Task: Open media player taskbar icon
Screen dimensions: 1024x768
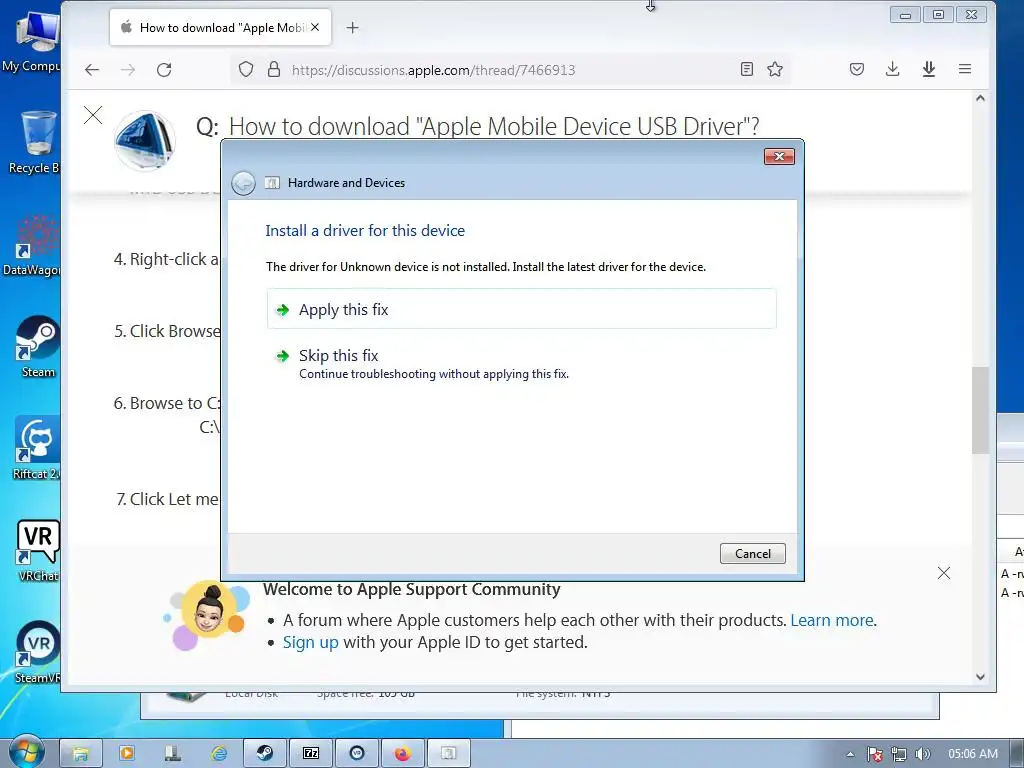Action: click(x=127, y=754)
